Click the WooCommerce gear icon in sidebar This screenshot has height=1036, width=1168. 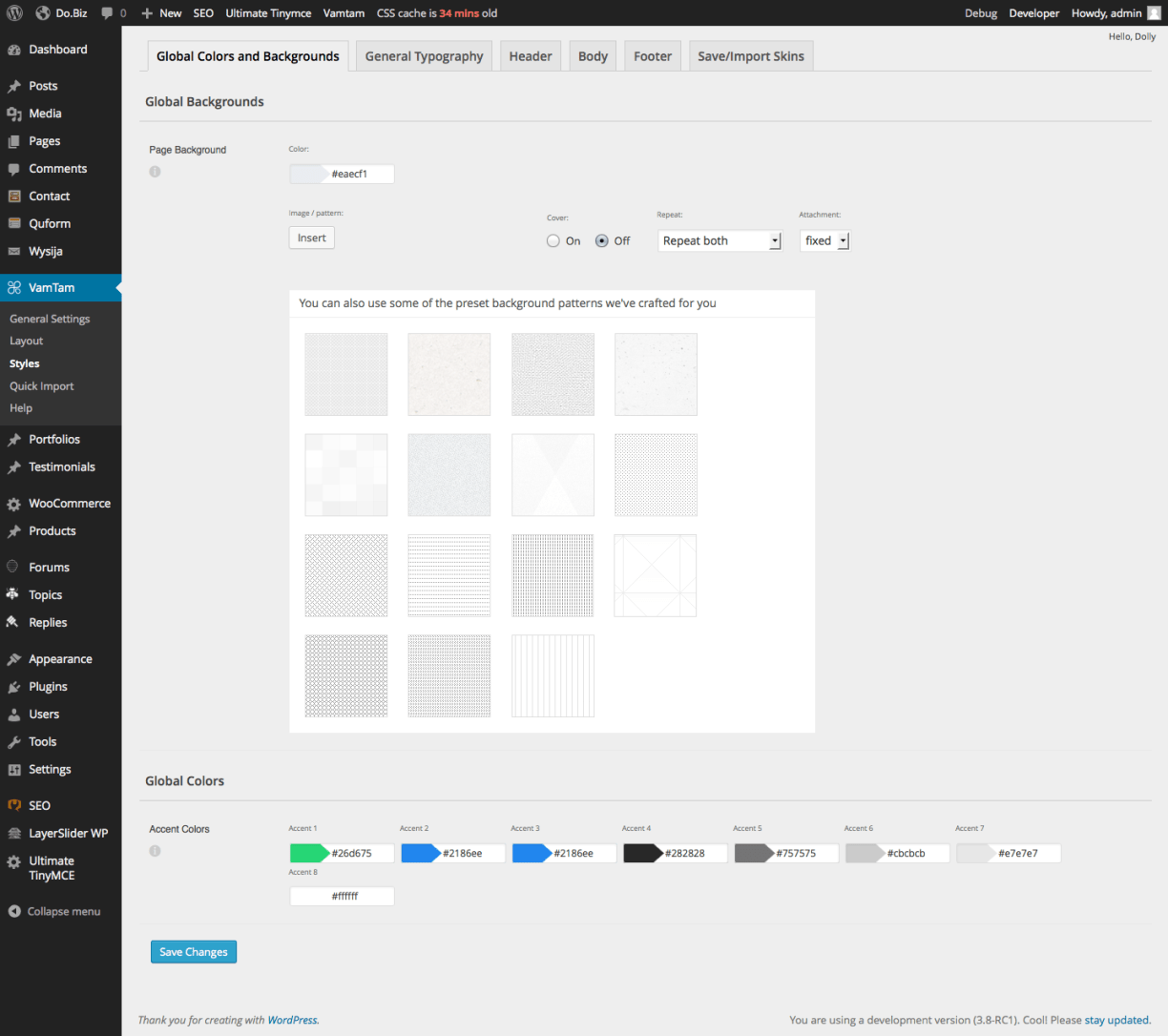pyautogui.click(x=14, y=504)
